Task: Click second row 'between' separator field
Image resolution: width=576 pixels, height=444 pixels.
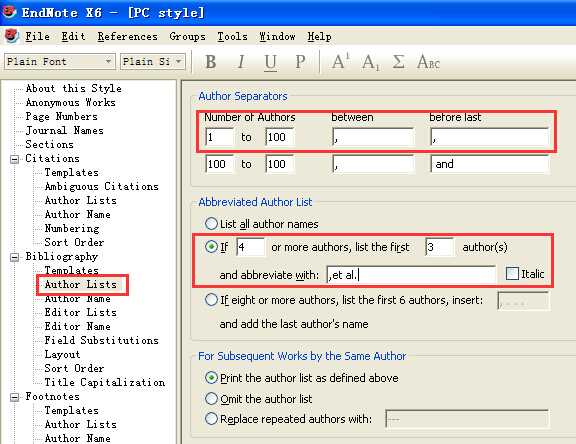Action: pos(374,164)
